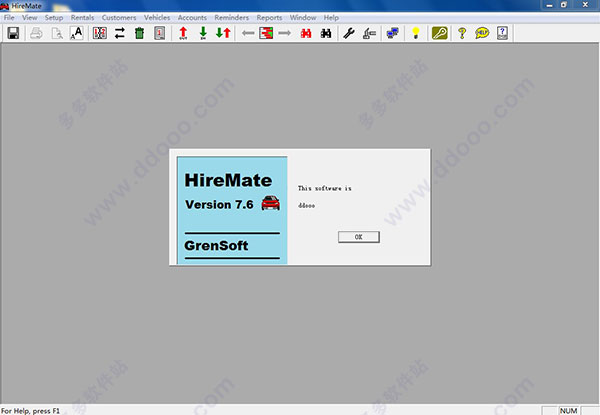Open the Rentals menu
Screen dimensions: 600x415
82,18
